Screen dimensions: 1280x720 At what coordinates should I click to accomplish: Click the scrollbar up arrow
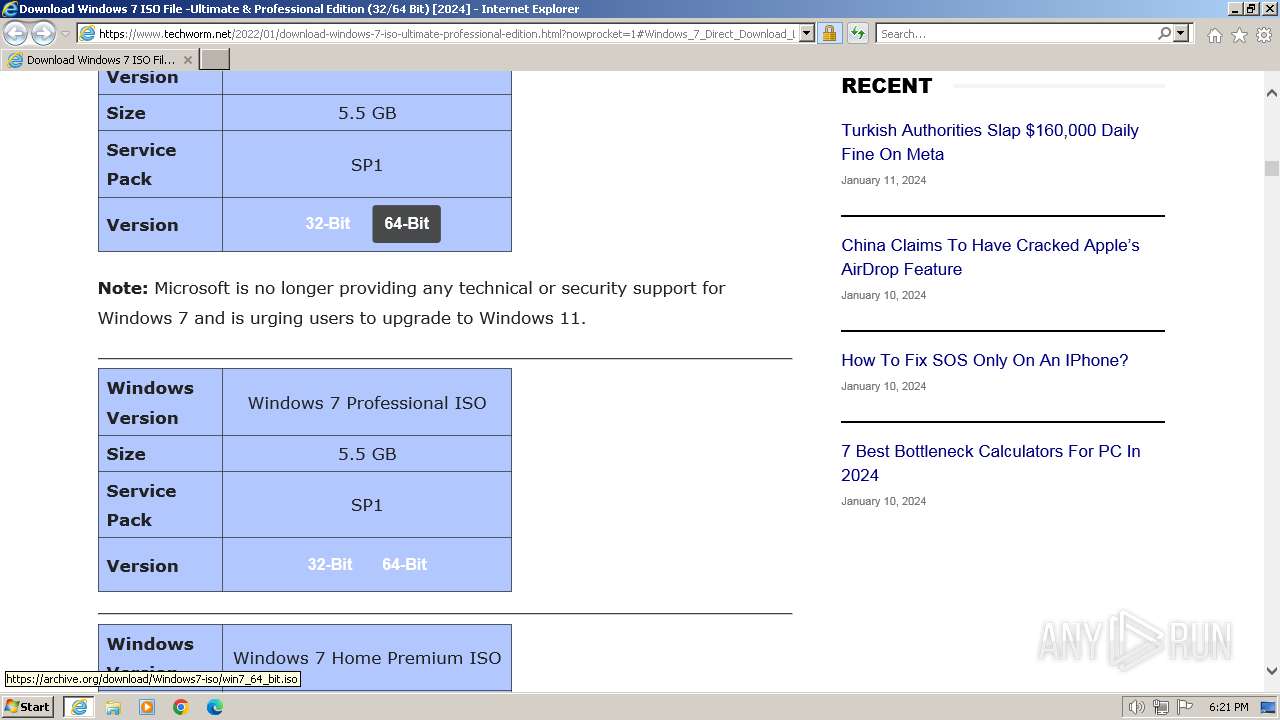coord(1272,92)
